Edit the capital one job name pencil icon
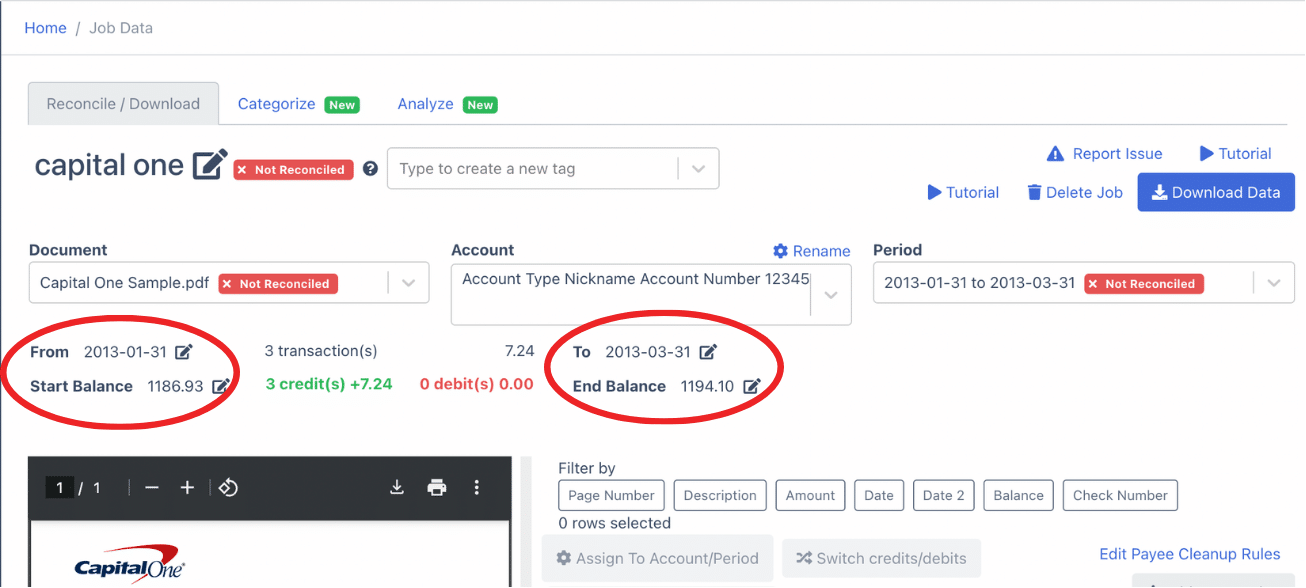1306x588 pixels. coord(210,165)
